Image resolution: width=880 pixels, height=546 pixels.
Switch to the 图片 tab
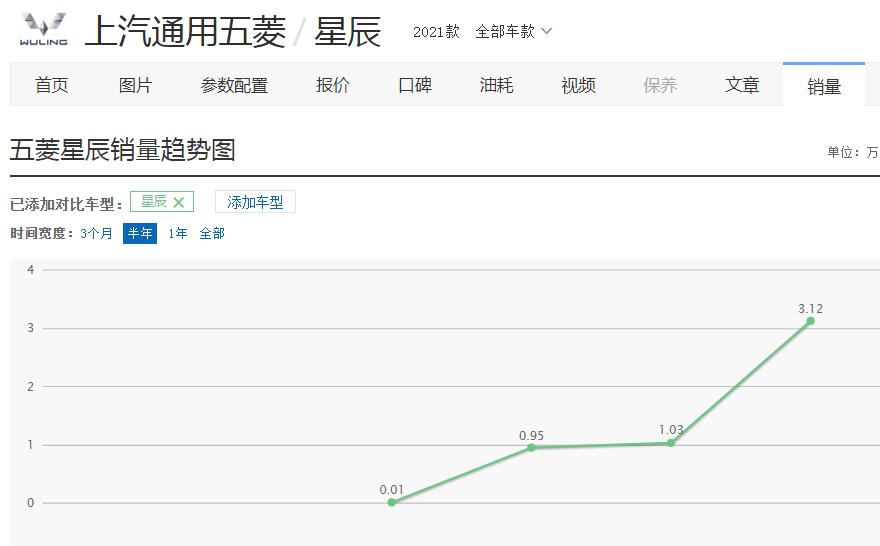135,85
